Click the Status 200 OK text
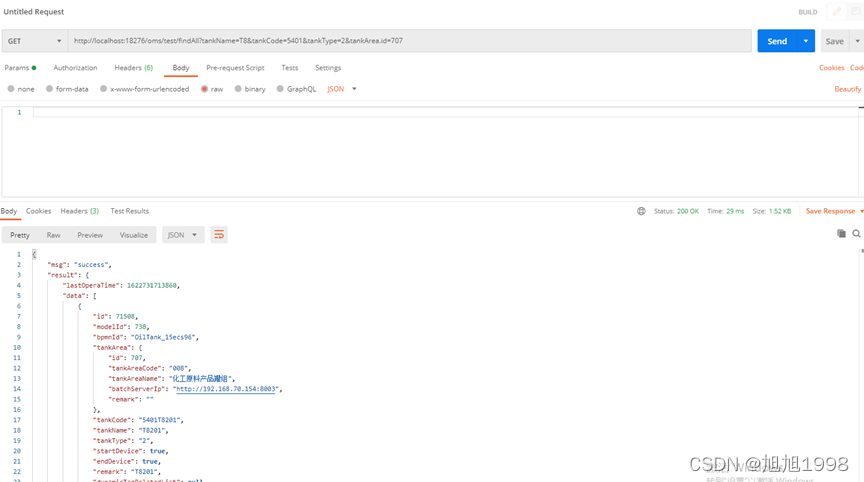This screenshot has height=482, width=864. click(676, 211)
